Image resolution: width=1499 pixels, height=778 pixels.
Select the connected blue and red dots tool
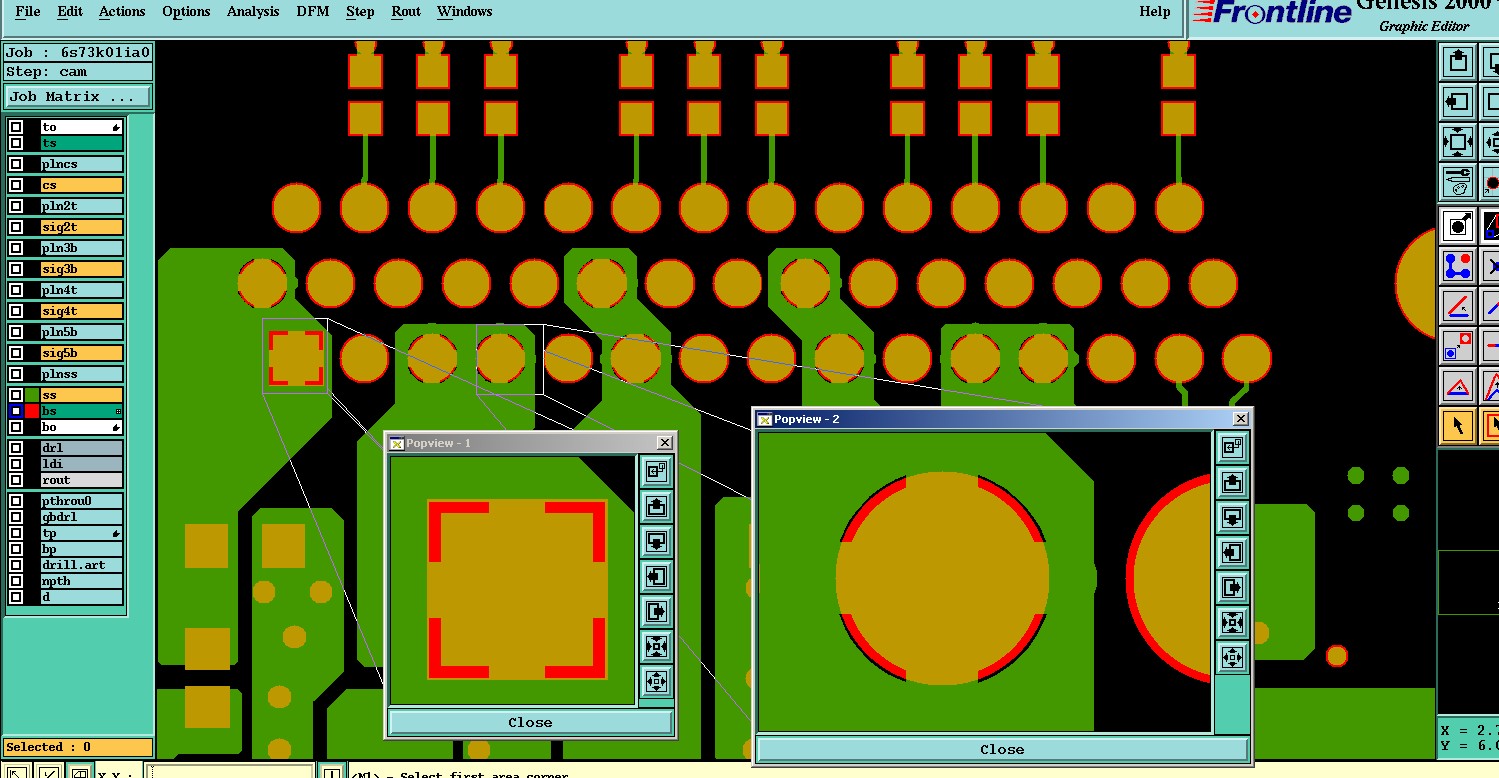coord(1458,266)
